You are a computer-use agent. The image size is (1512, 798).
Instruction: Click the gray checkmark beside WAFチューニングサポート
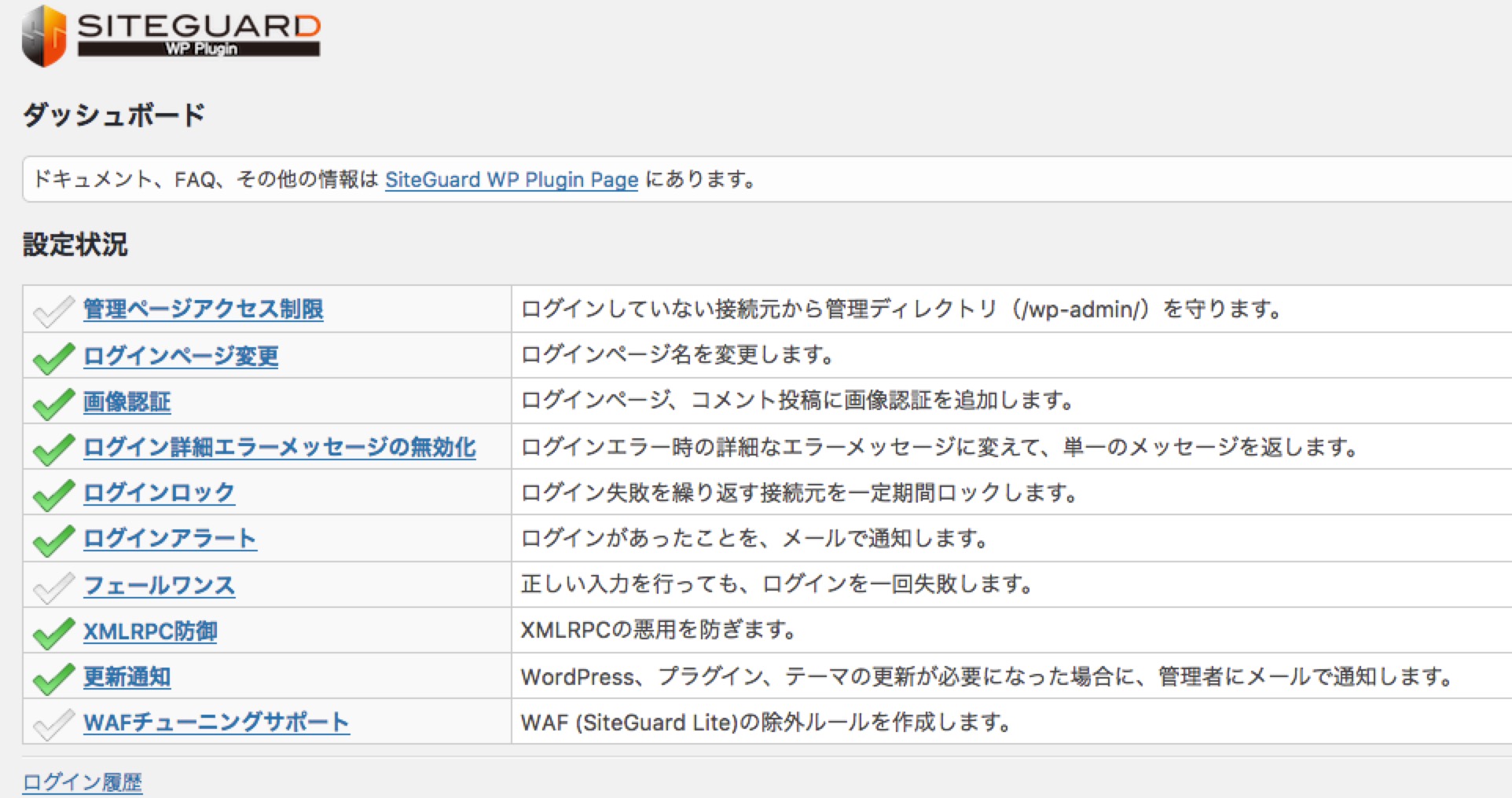53,724
